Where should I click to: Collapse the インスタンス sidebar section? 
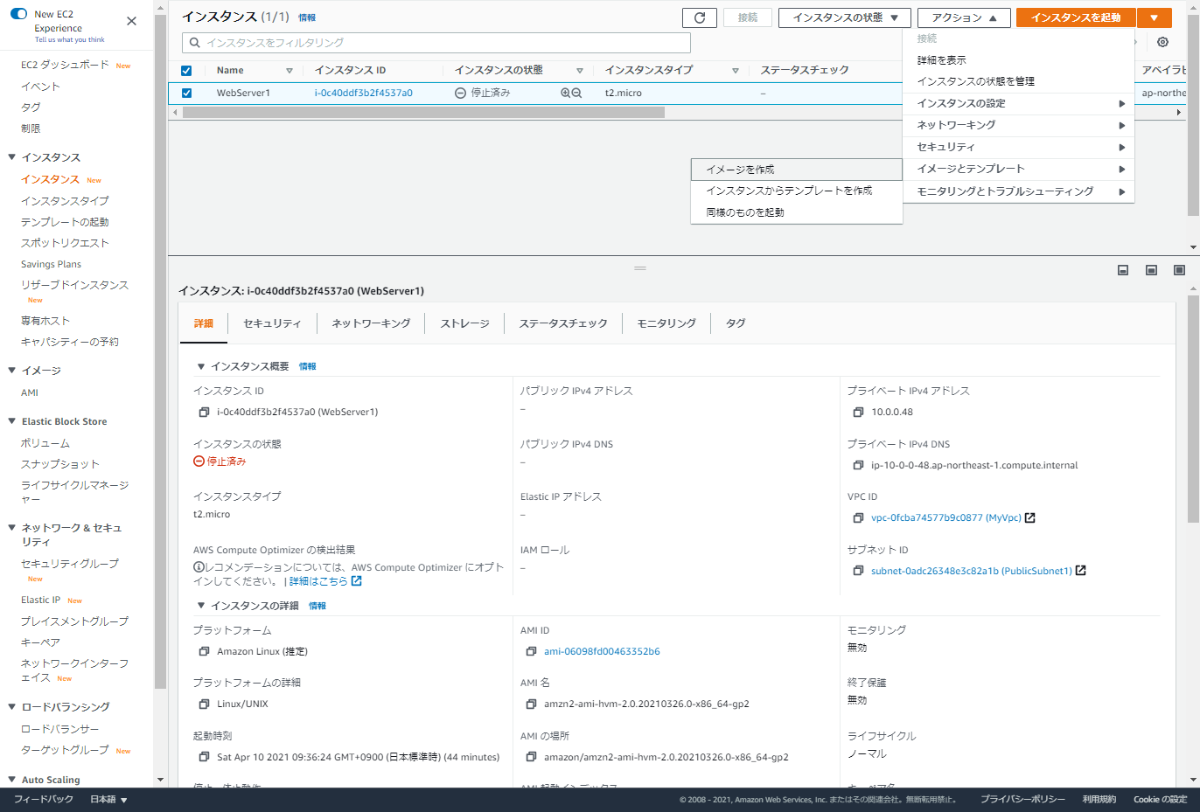point(12,158)
